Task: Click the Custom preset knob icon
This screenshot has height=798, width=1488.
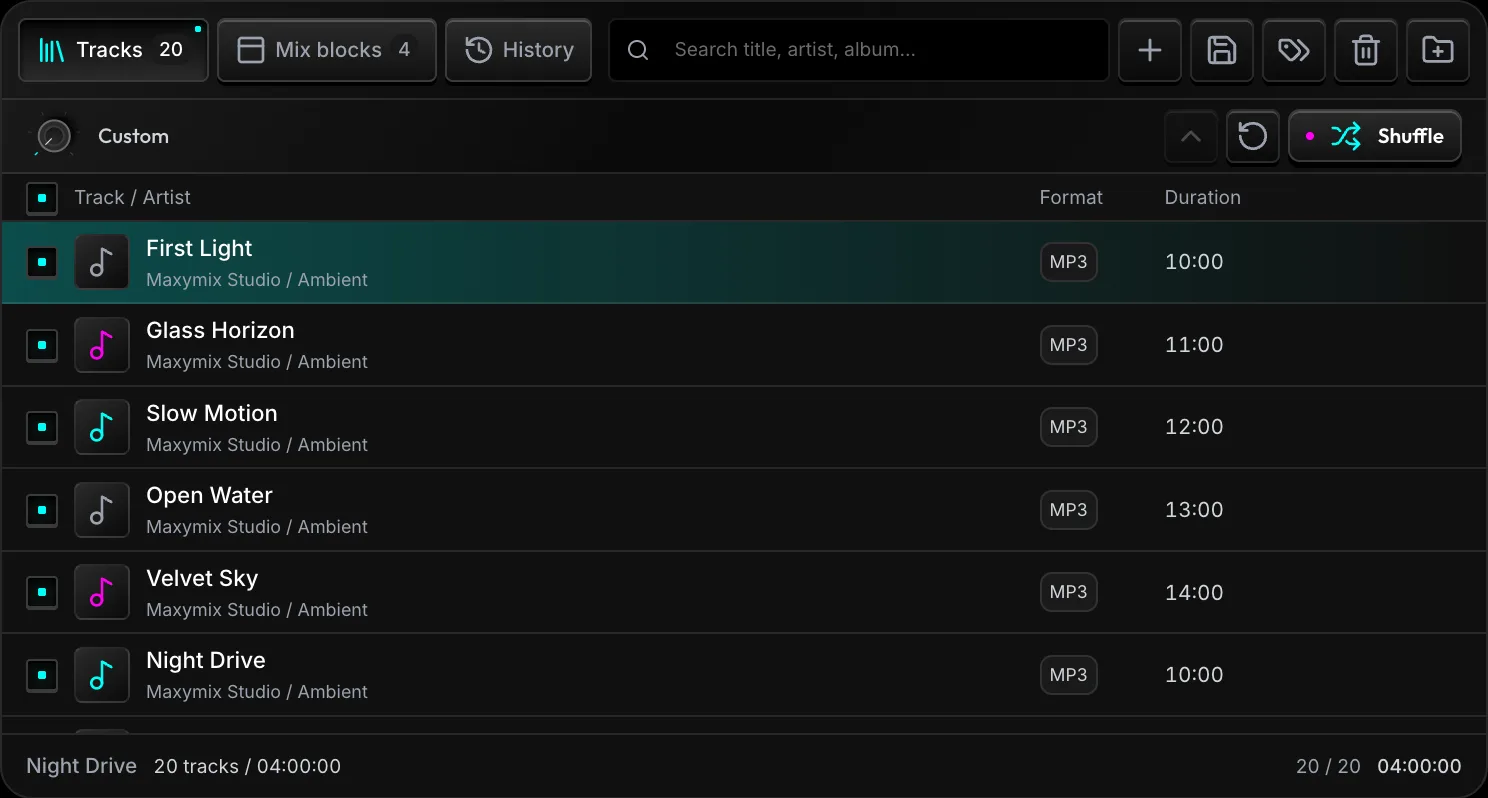Action: [54, 136]
